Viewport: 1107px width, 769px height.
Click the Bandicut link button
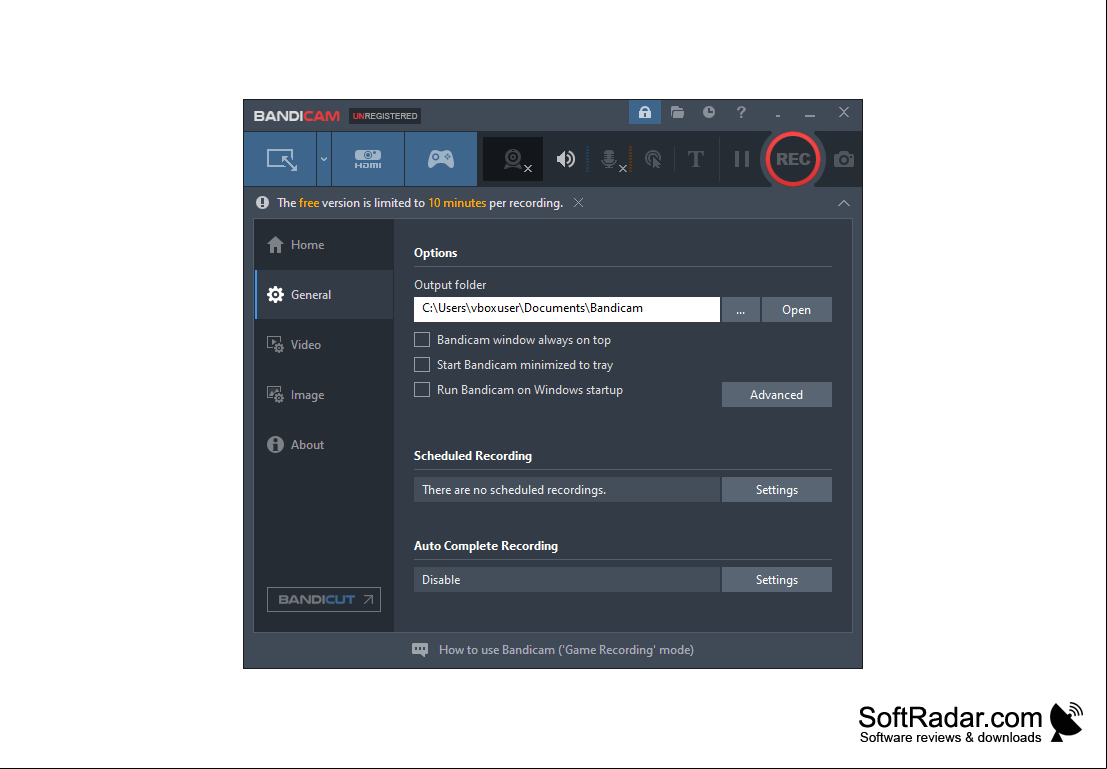(324, 600)
